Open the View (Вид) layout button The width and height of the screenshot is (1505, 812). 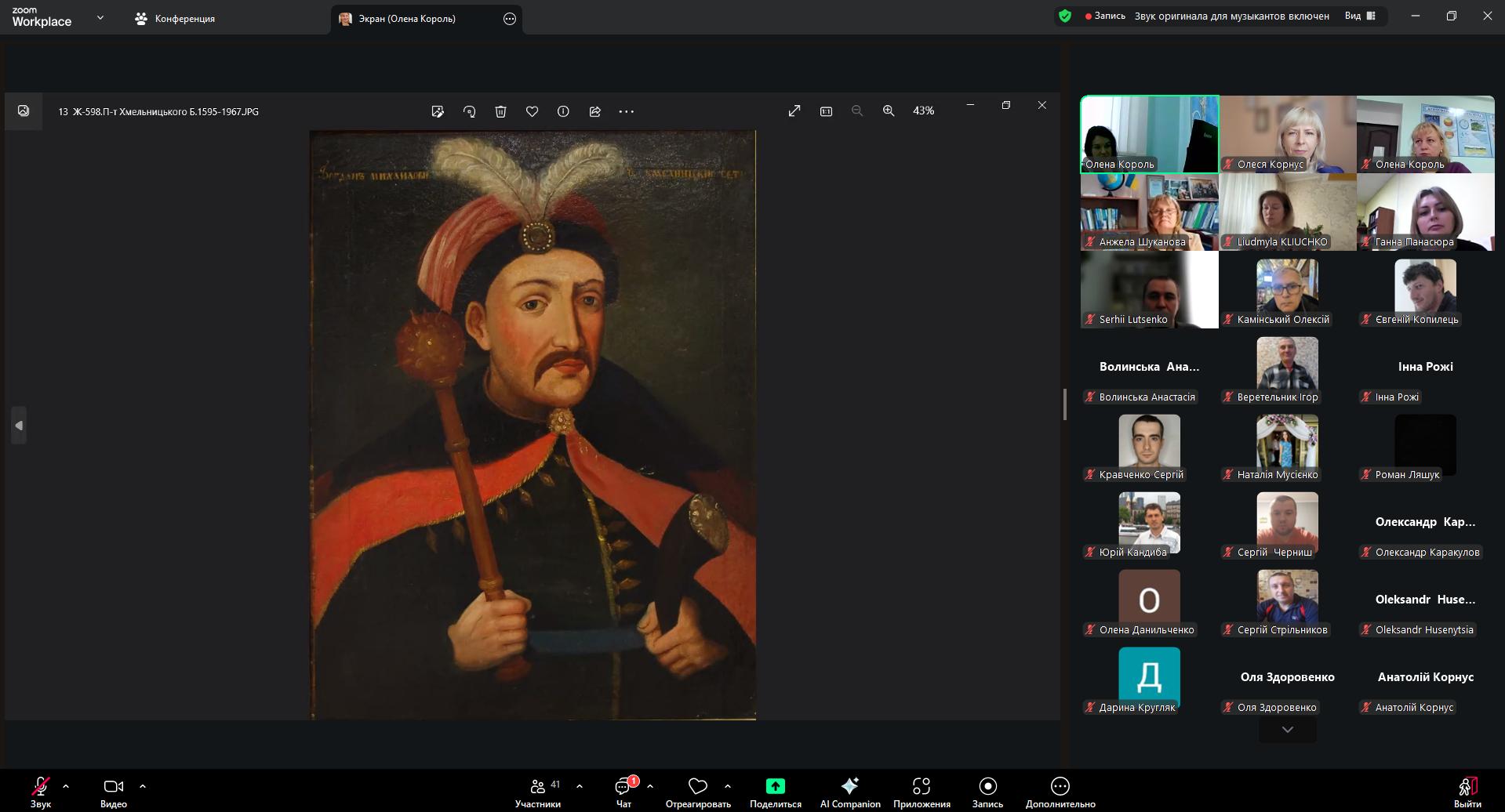1360,16
